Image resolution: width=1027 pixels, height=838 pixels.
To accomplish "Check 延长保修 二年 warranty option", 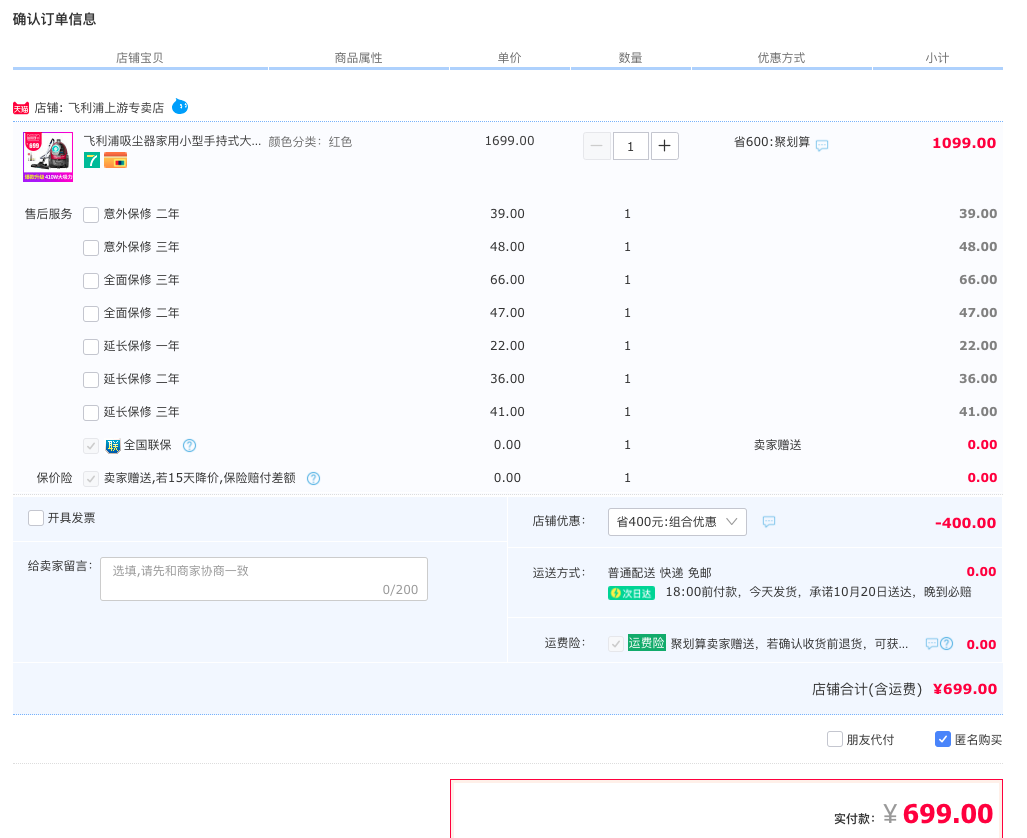I will click(x=91, y=379).
